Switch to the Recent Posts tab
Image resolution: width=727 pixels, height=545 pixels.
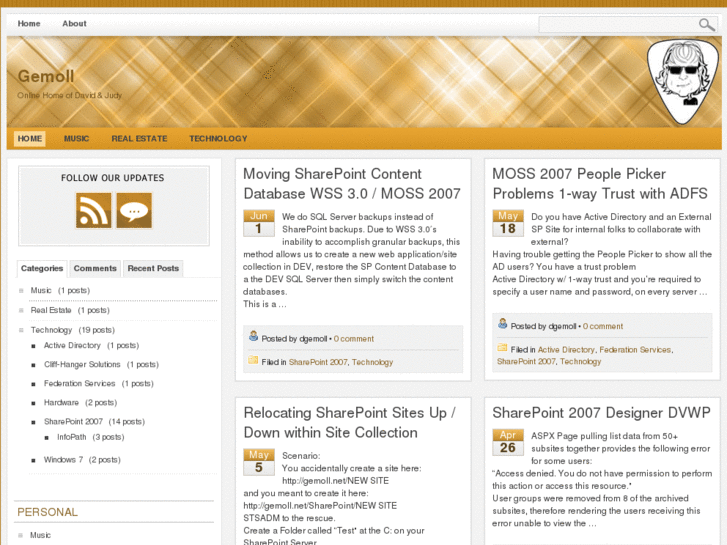click(x=153, y=269)
